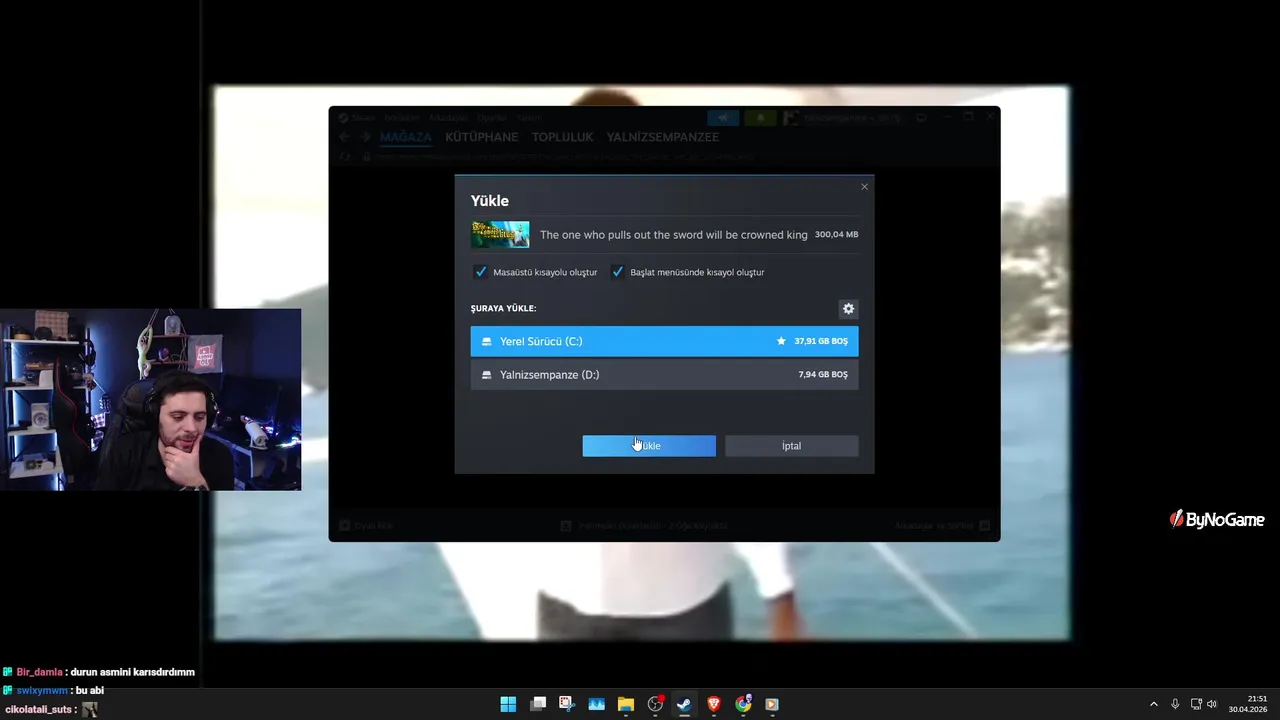Cancel installation with İptal button
Screen dimensions: 1280x720
click(x=791, y=446)
